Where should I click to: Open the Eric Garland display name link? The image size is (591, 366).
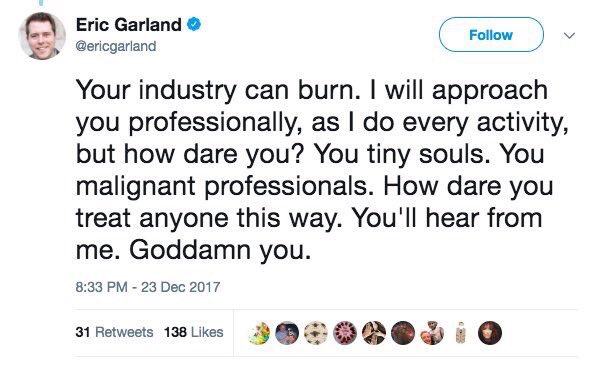coord(129,25)
